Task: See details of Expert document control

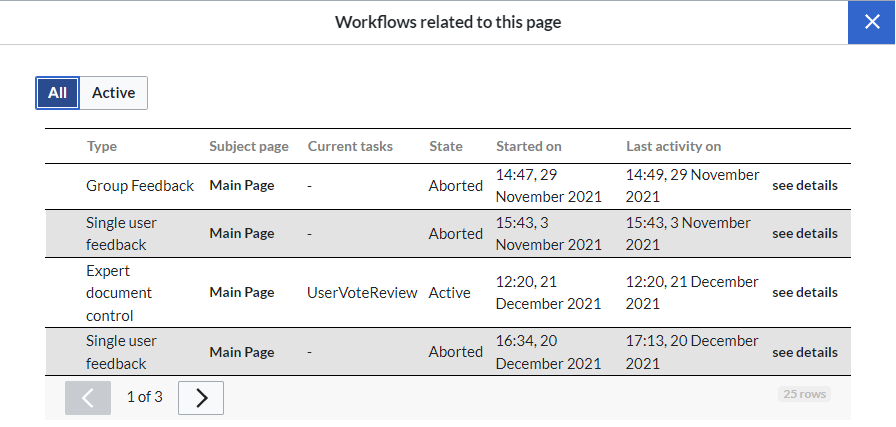Action: [805, 293]
